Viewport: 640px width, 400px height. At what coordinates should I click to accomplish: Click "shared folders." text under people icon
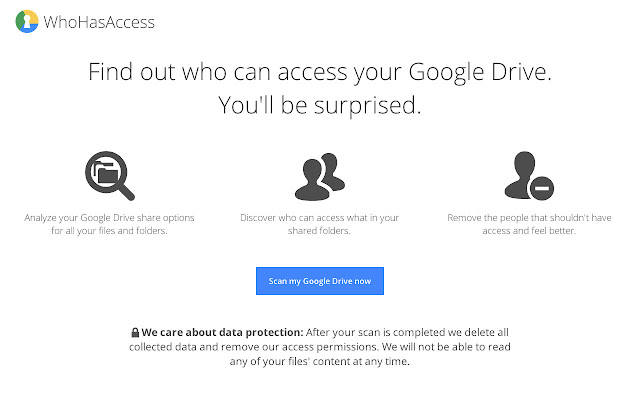319,231
